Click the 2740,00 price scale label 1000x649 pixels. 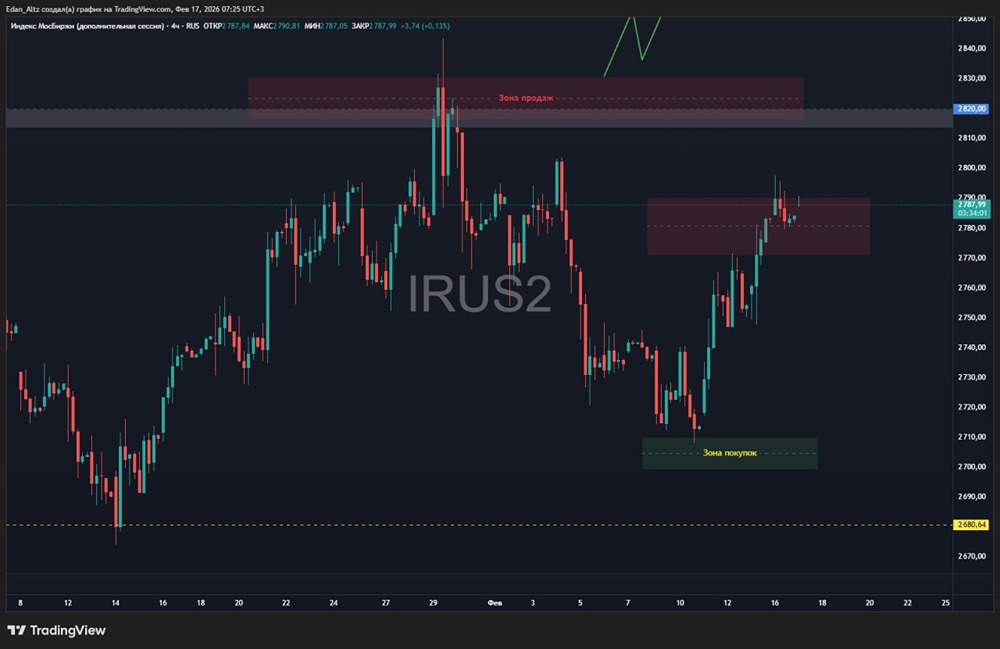[971, 347]
